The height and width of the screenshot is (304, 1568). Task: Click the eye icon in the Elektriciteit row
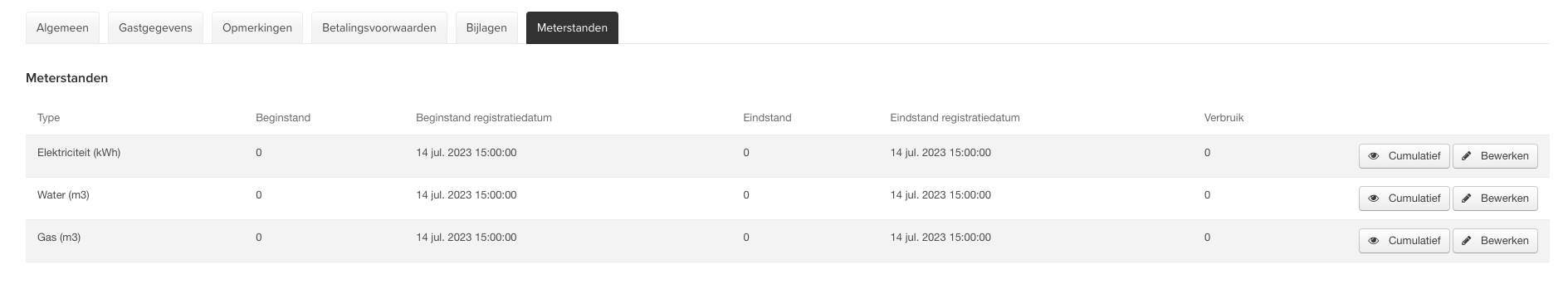(x=1374, y=156)
